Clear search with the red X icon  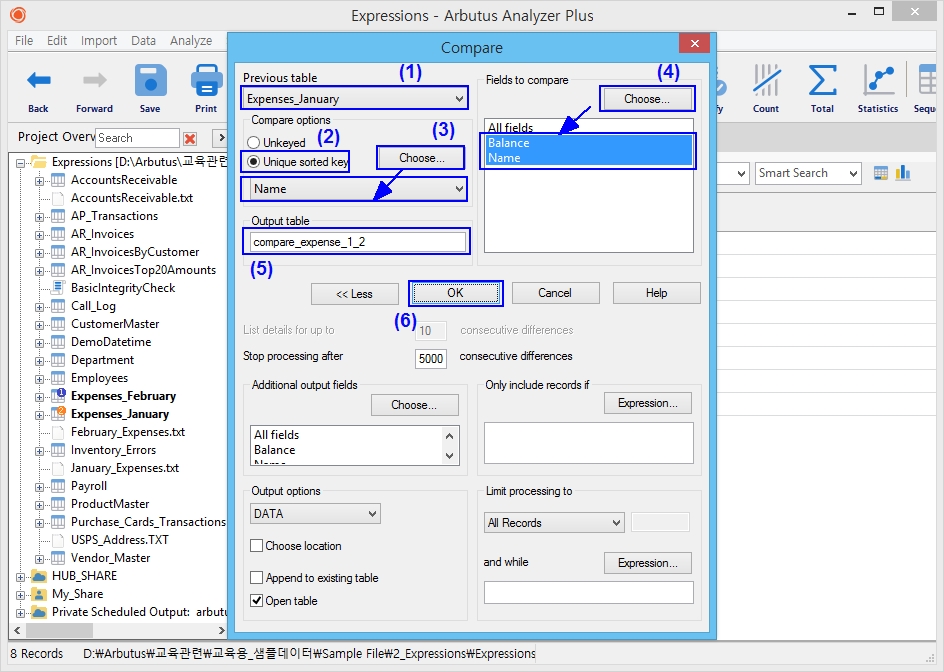(x=190, y=138)
